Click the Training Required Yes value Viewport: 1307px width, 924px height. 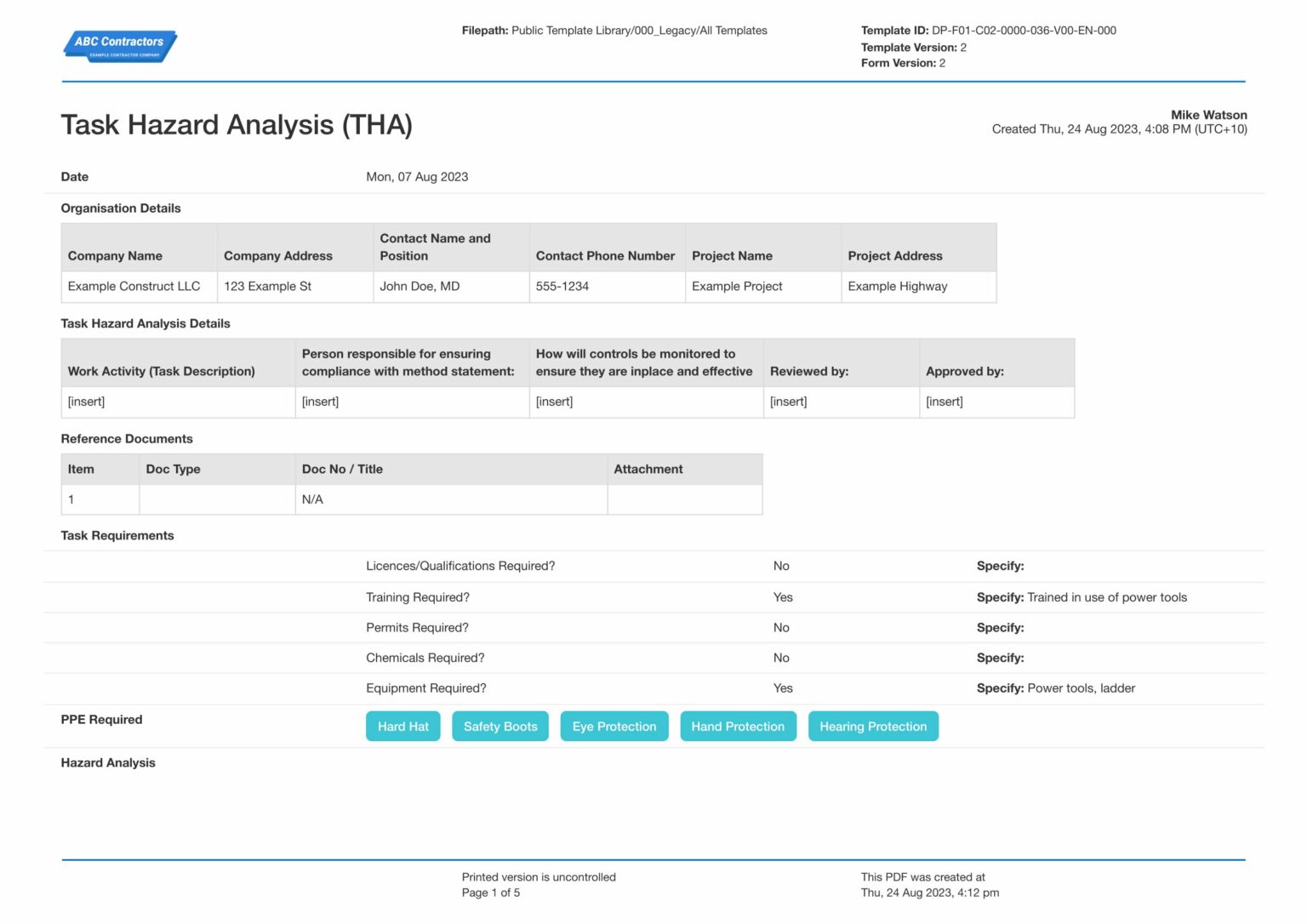click(782, 597)
